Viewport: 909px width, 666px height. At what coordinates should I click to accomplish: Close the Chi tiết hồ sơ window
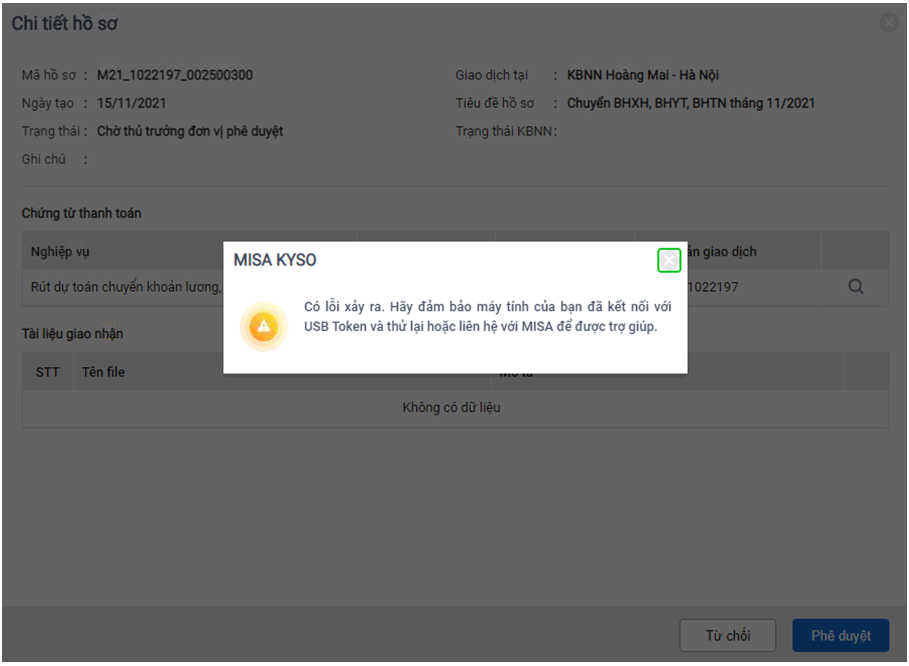tap(889, 23)
